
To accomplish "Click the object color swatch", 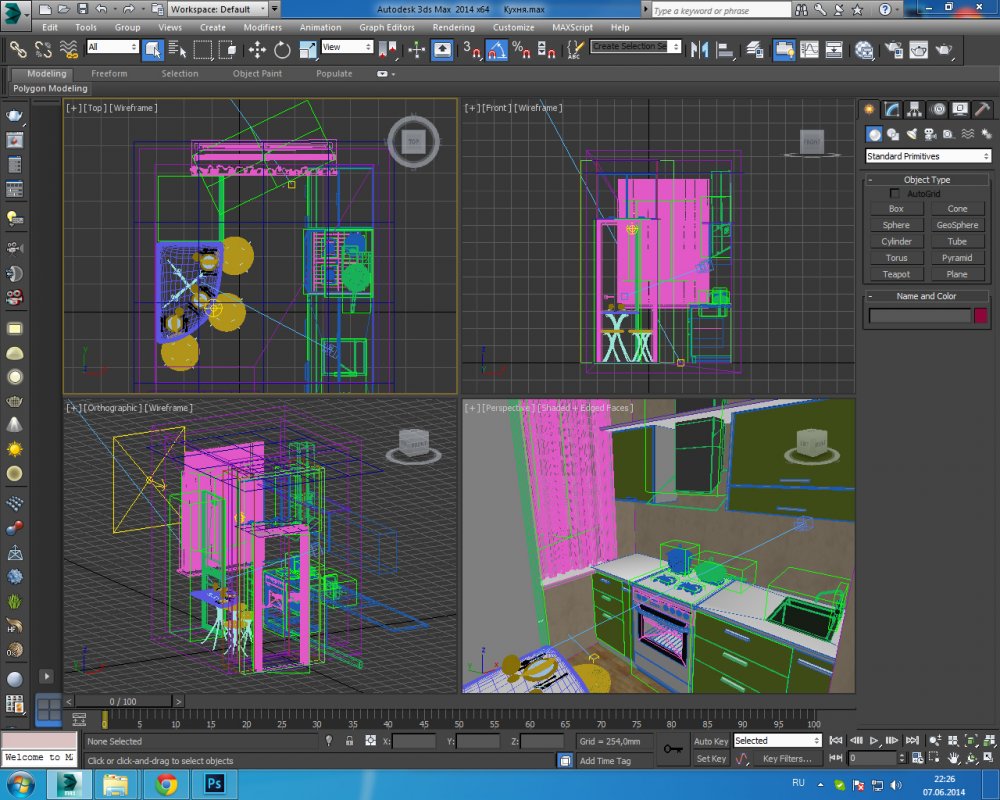I will 981,316.
